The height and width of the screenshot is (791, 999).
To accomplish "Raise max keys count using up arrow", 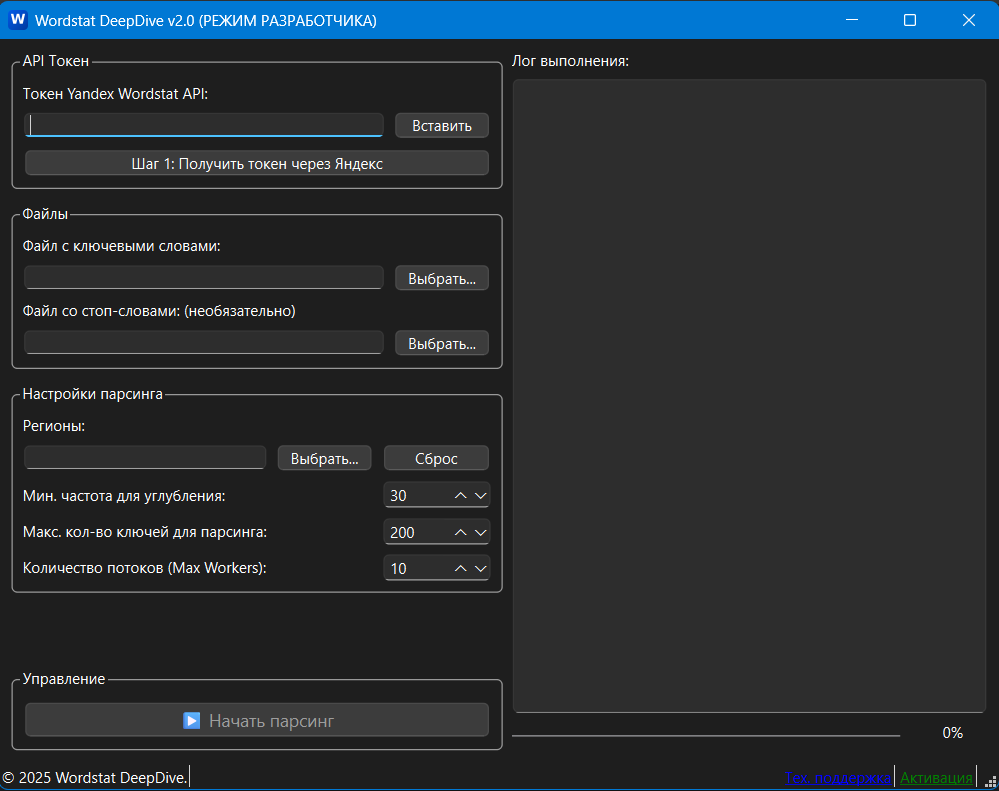I will click(461, 532).
